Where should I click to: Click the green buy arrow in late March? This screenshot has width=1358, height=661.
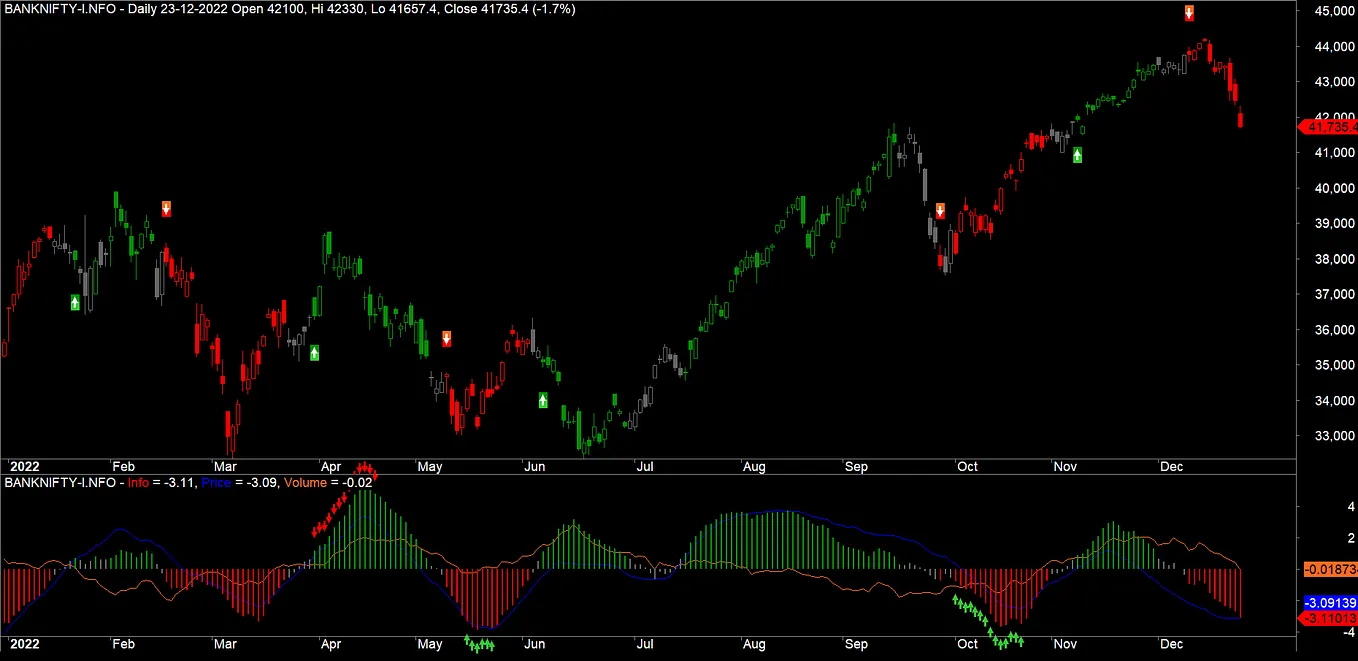click(x=314, y=352)
